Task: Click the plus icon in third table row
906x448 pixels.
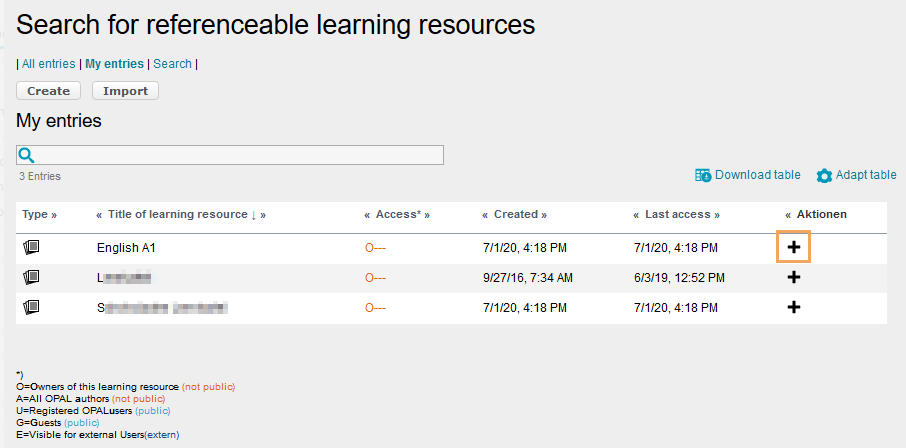Action: point(794,307)
